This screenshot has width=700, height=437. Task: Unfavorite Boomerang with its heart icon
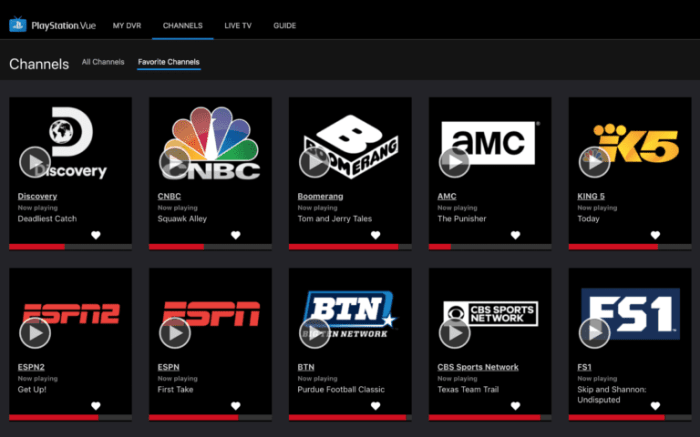375,235
